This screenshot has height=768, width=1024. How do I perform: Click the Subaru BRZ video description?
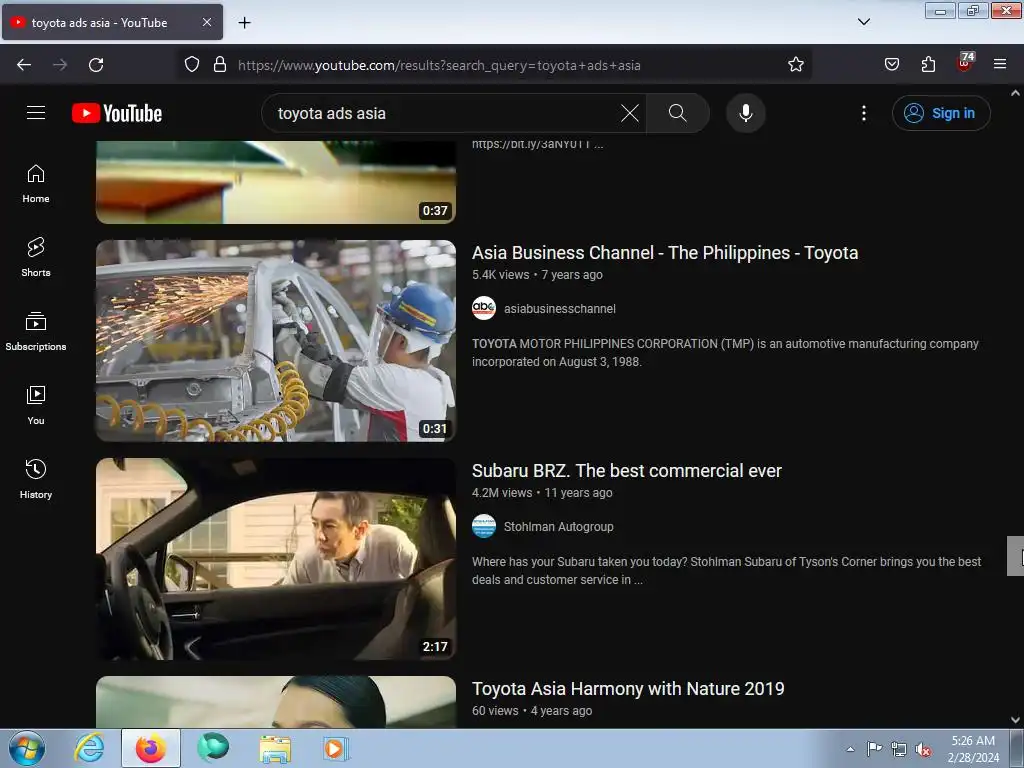point(726,571)
